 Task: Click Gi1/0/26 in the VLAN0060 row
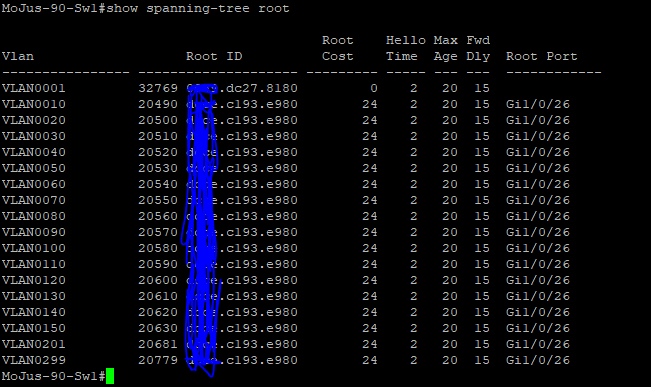click(x=538, y=184)
